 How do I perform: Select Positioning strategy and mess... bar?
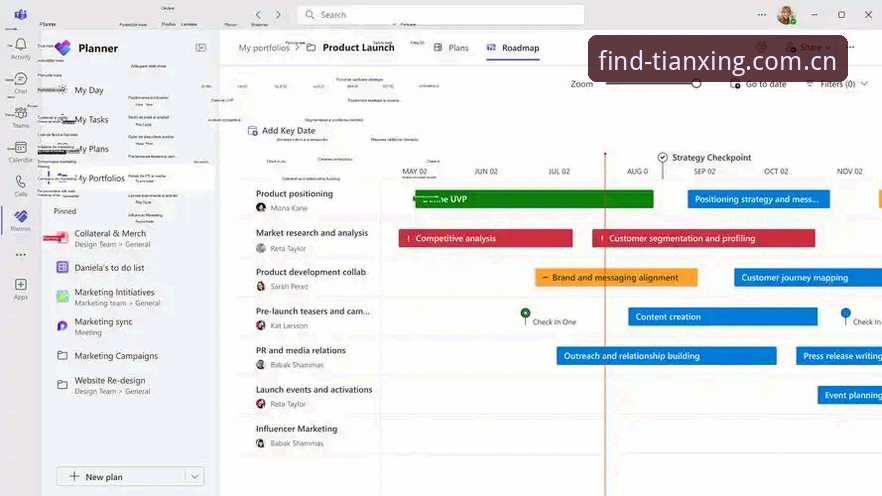point(758,199)
